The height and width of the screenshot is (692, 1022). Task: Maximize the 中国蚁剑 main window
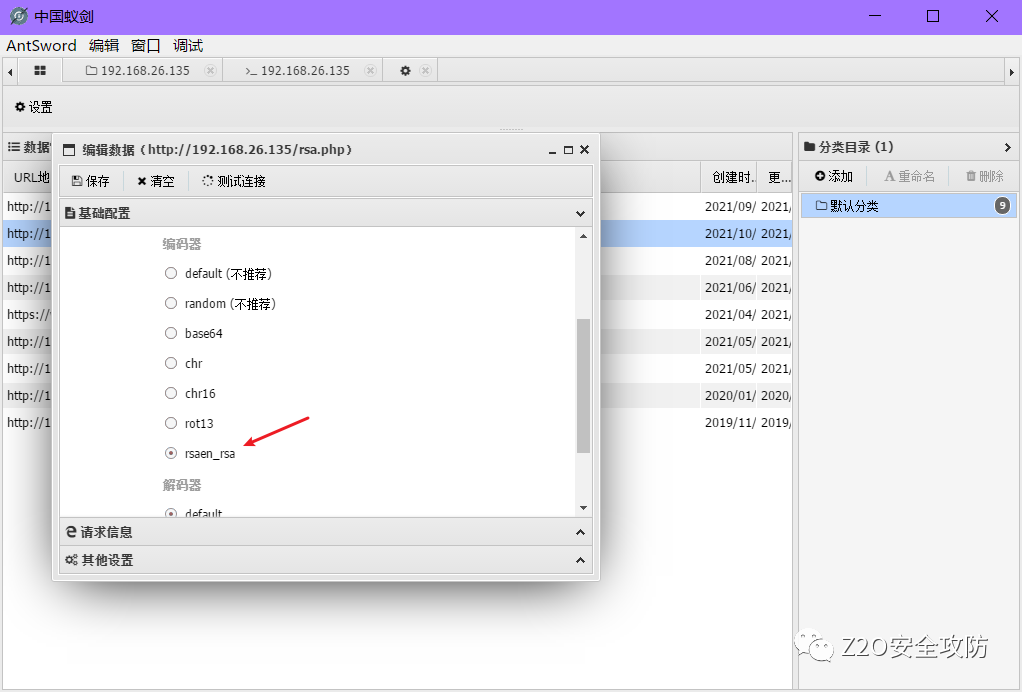[x=933, y=16]
